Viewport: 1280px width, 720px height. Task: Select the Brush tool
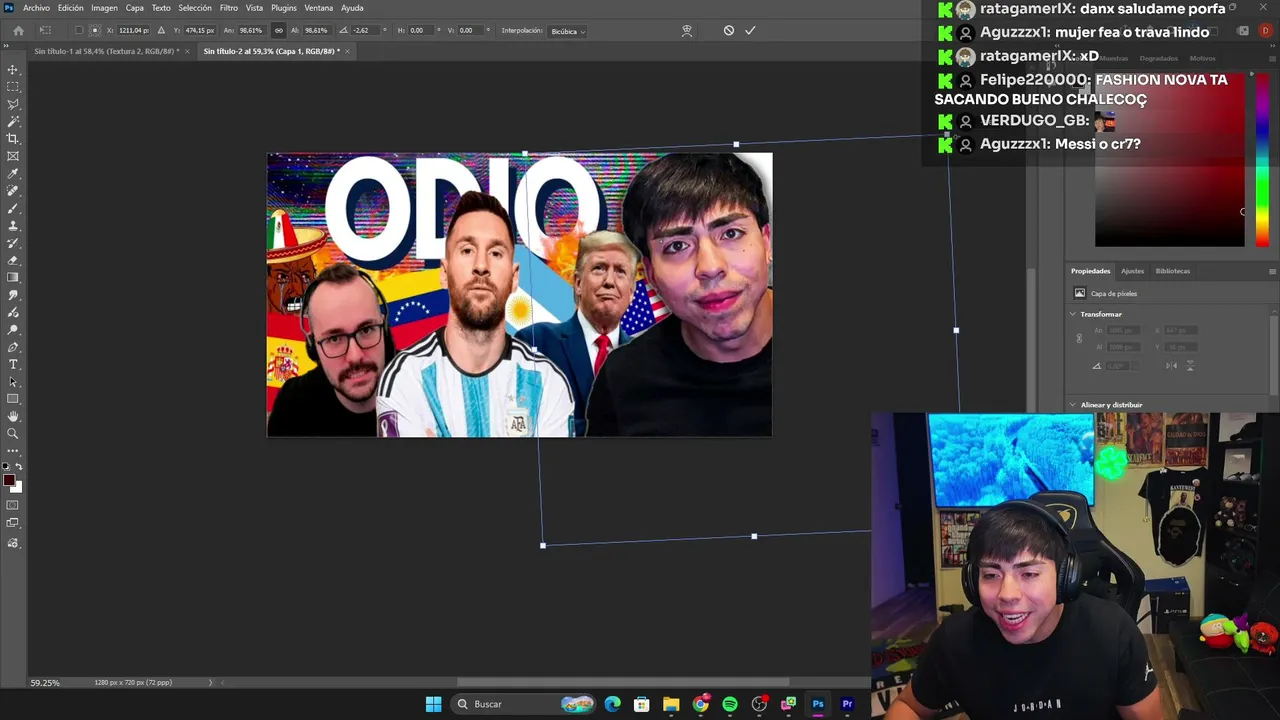(x=13, y=208)
